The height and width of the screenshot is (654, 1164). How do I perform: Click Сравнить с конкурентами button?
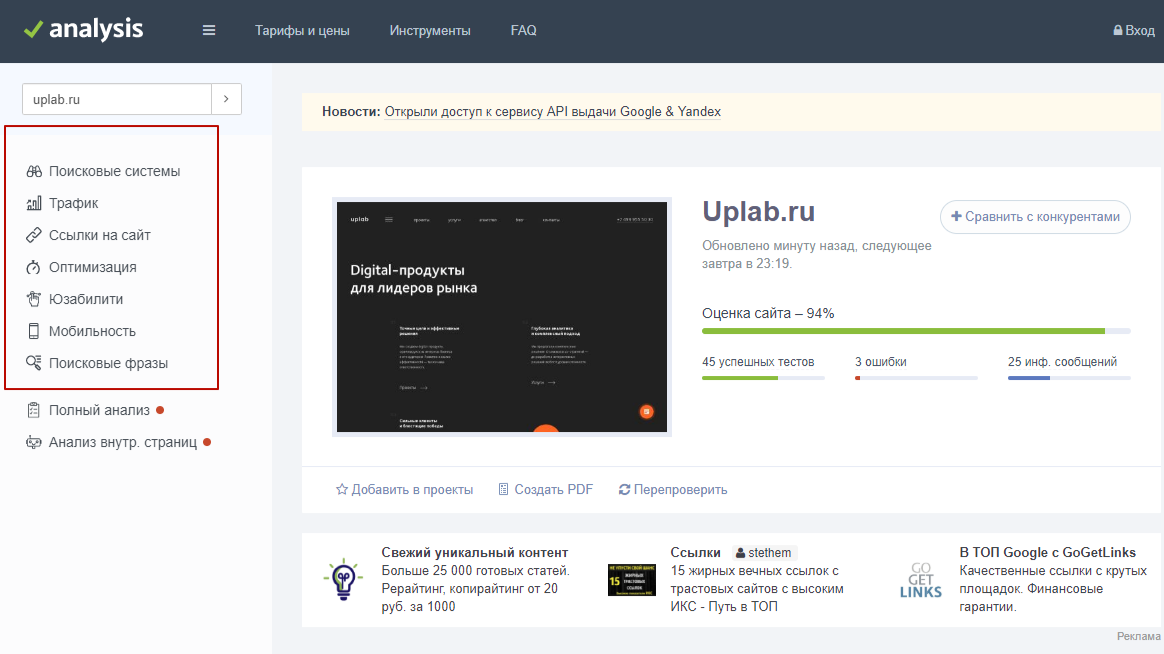point(1035,217)
